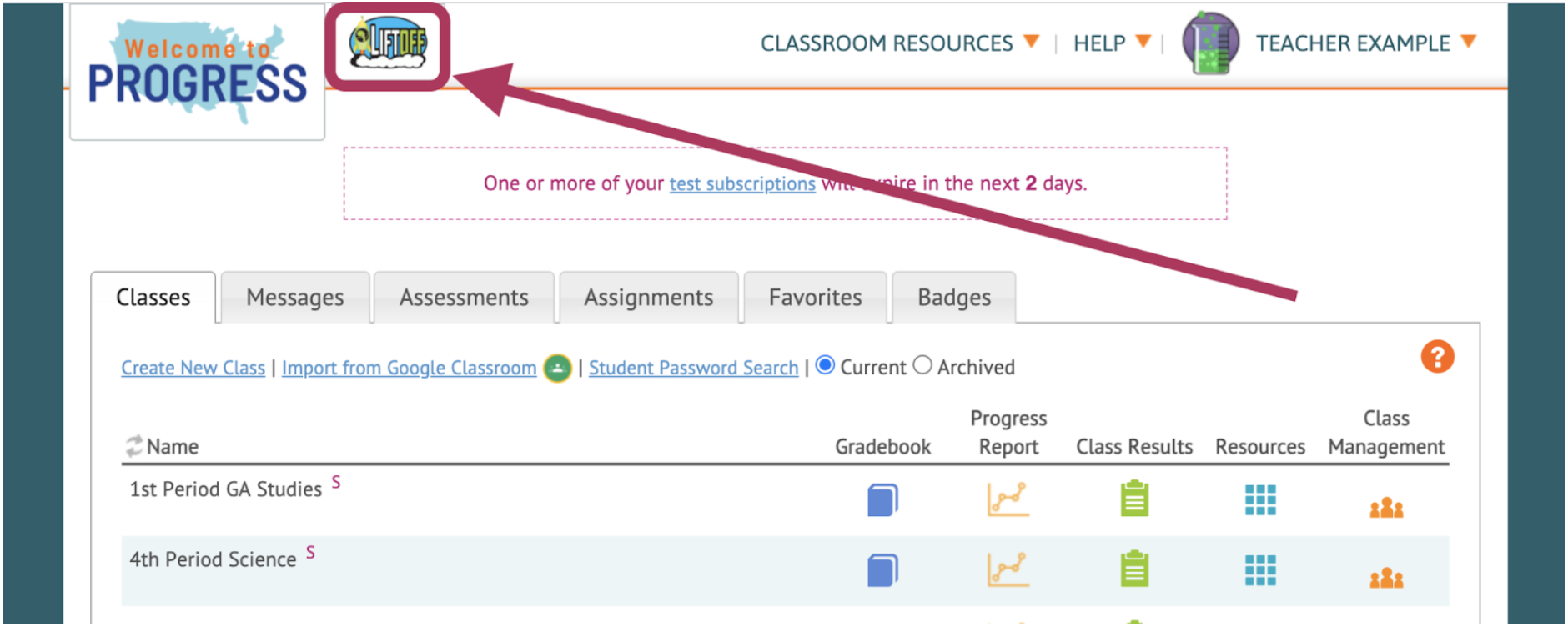Switch to the Assessments tab

click(x=464, y=298)
